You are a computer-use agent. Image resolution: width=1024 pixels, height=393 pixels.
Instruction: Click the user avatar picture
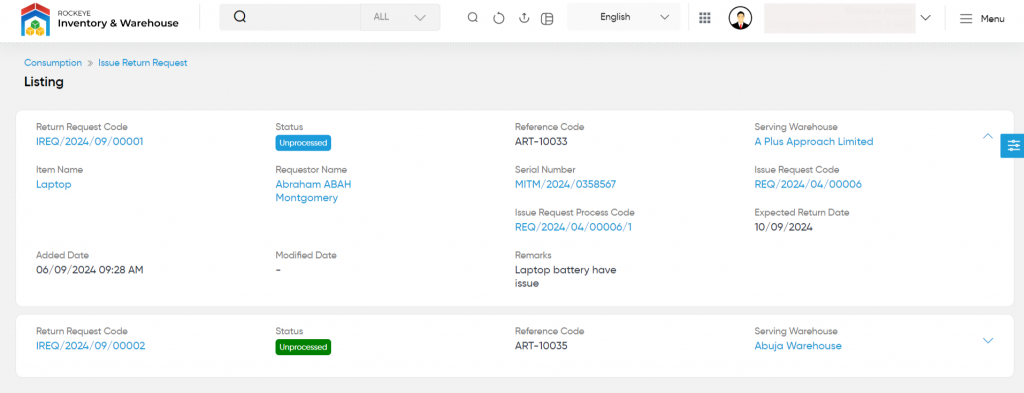coord(740,18)
